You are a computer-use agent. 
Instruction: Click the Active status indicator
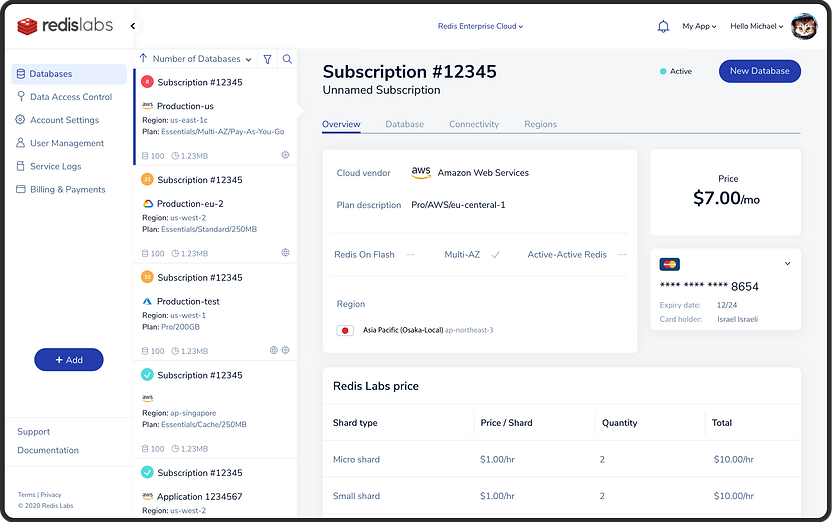(675, 71)
